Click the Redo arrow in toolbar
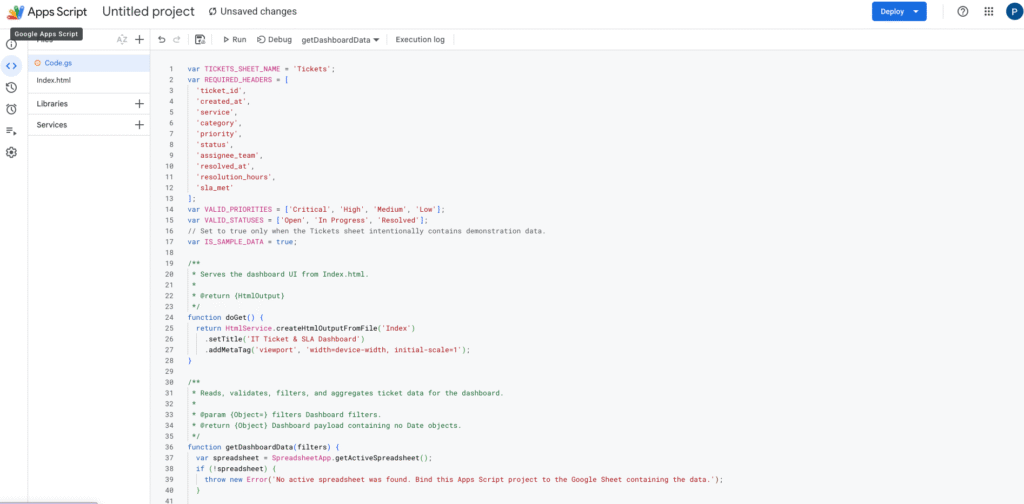Image resolution: width=1024 pixels, height=504 pixels. coord(176,40)
